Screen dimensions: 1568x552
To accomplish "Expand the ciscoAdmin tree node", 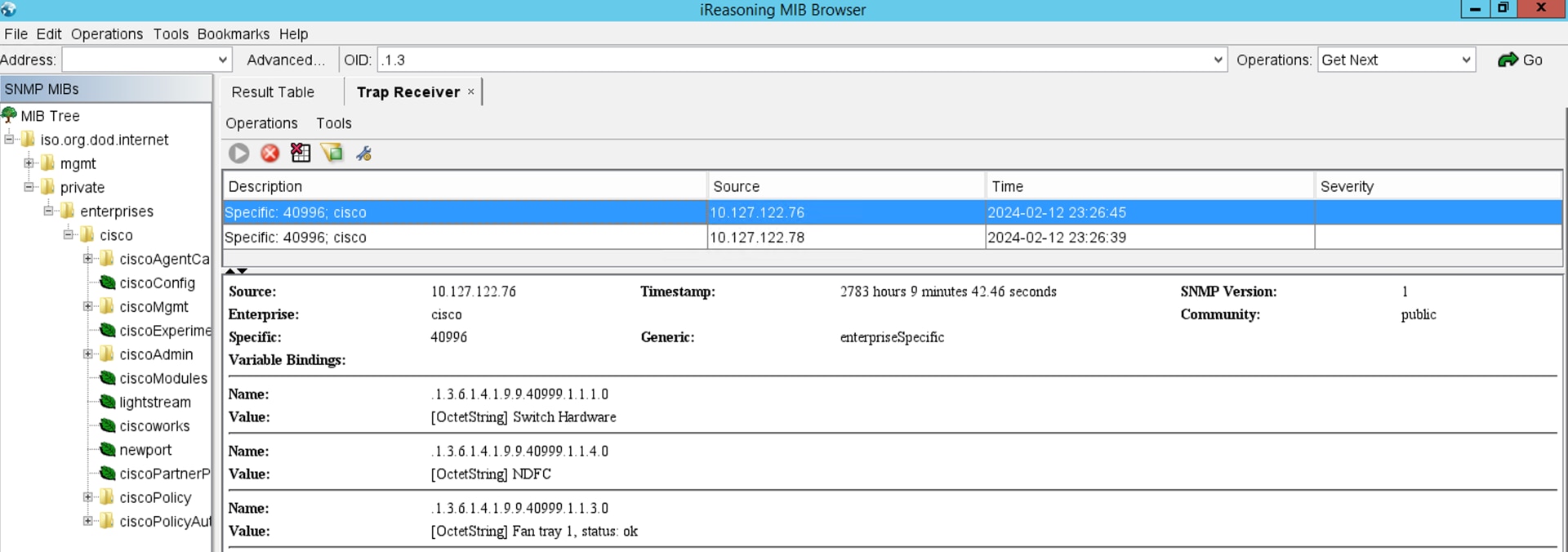I will (88, 354).
